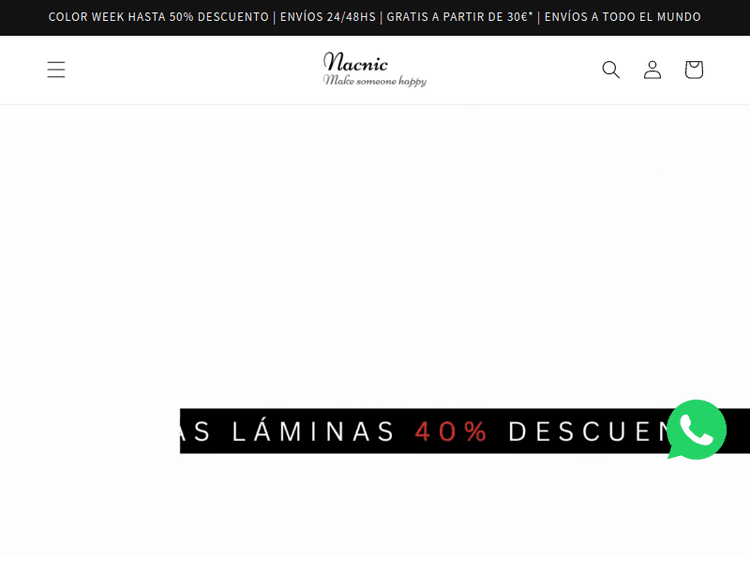Click the 'LÁMINAS' banner text
The height and width of the screenshot is (563, 750).
point(313,431)
